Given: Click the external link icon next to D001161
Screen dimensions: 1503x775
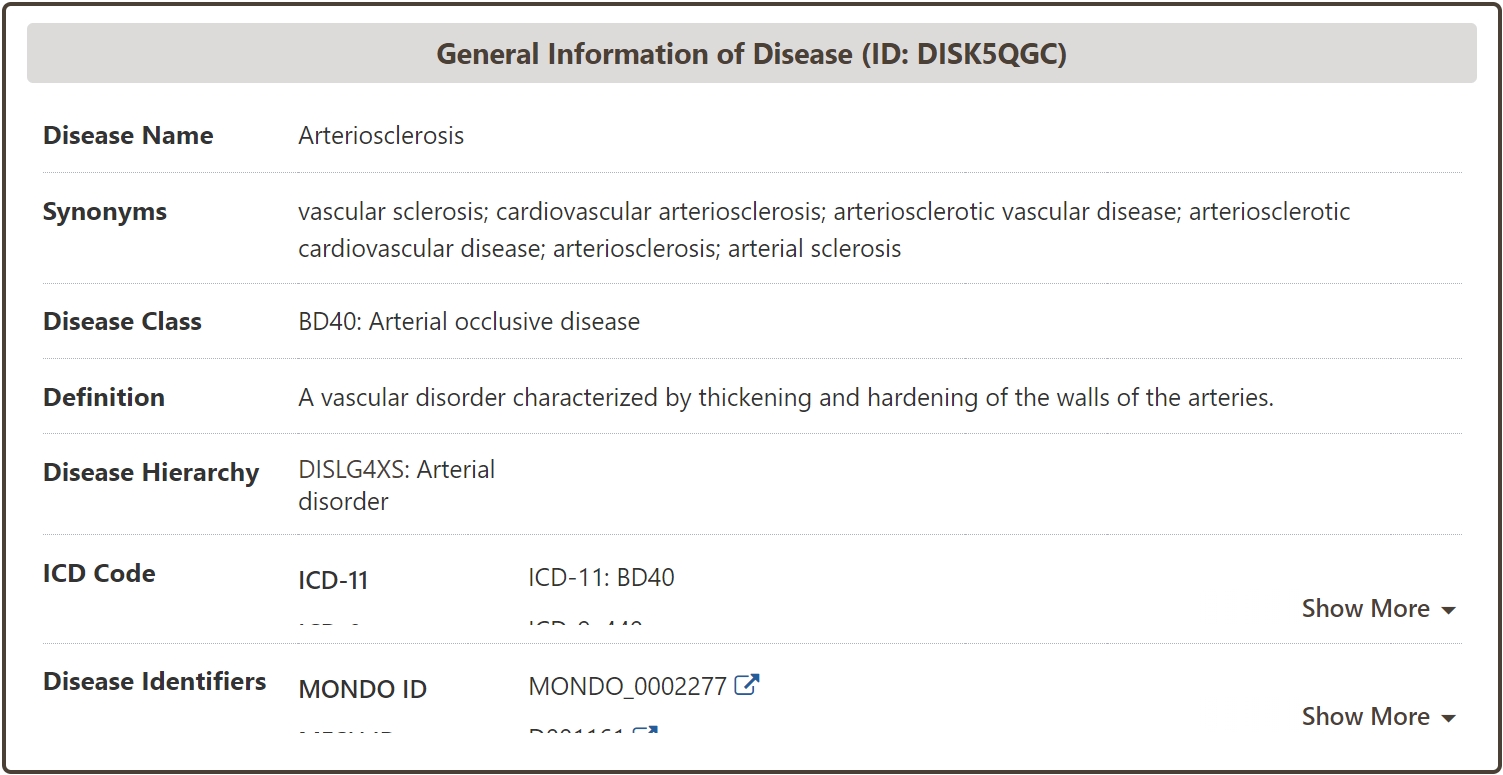Looking at the screenshot, I should point(646,732).
